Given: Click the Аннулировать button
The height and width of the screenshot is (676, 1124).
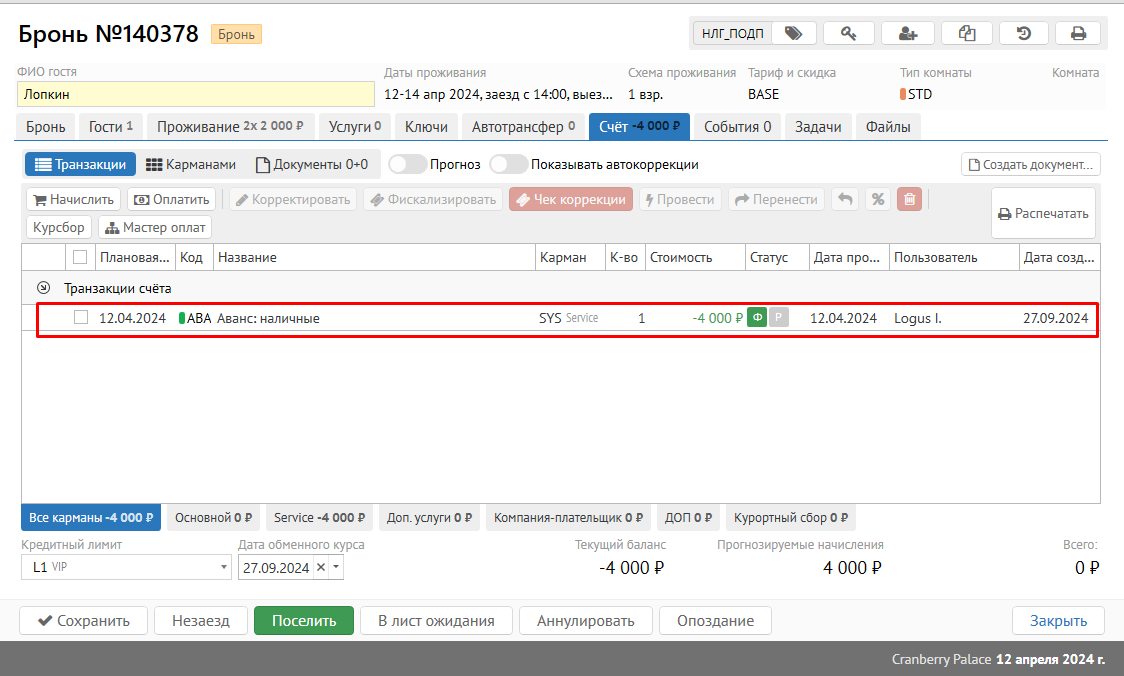Looking at the screenshot, I should [585, 620].
